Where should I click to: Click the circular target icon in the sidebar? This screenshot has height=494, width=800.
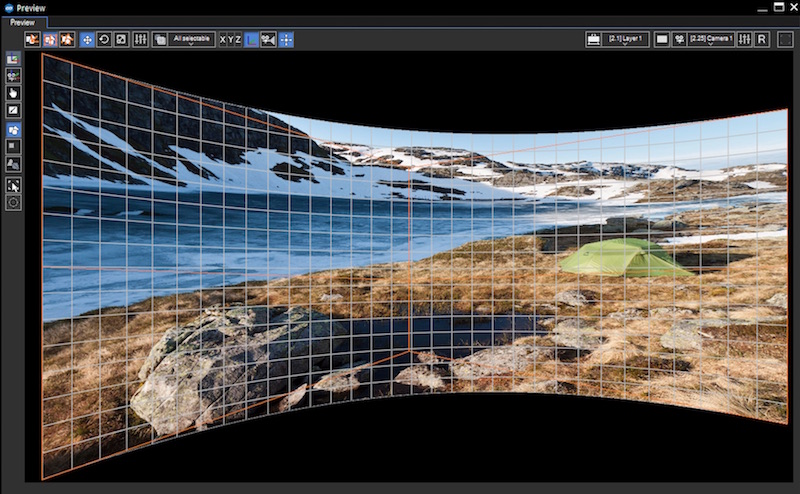(x=13, y=202)
